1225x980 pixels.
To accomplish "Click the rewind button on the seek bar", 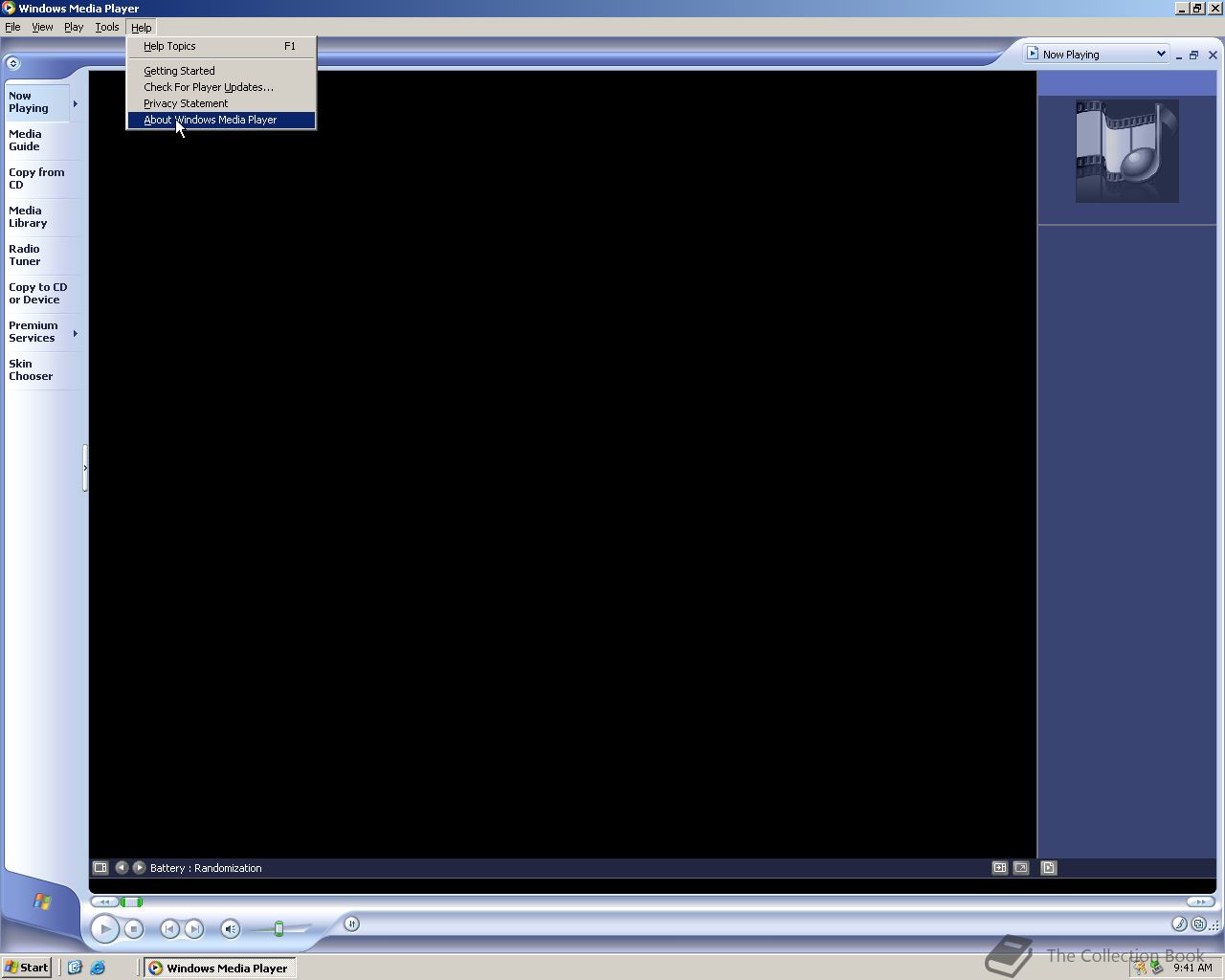I will pyautogui.click(x=104, y=902).
